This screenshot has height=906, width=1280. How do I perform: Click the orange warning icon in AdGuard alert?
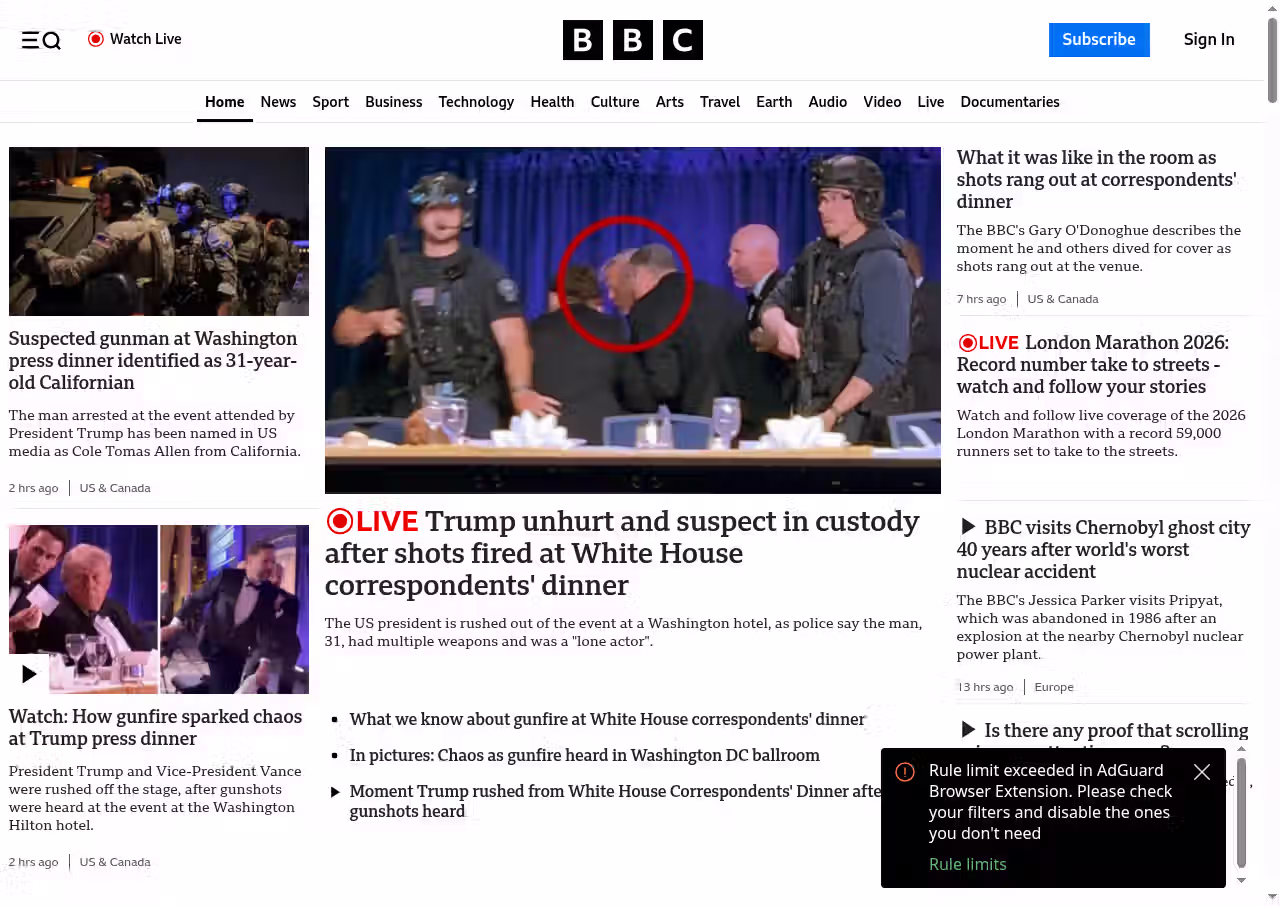[905, 772]
